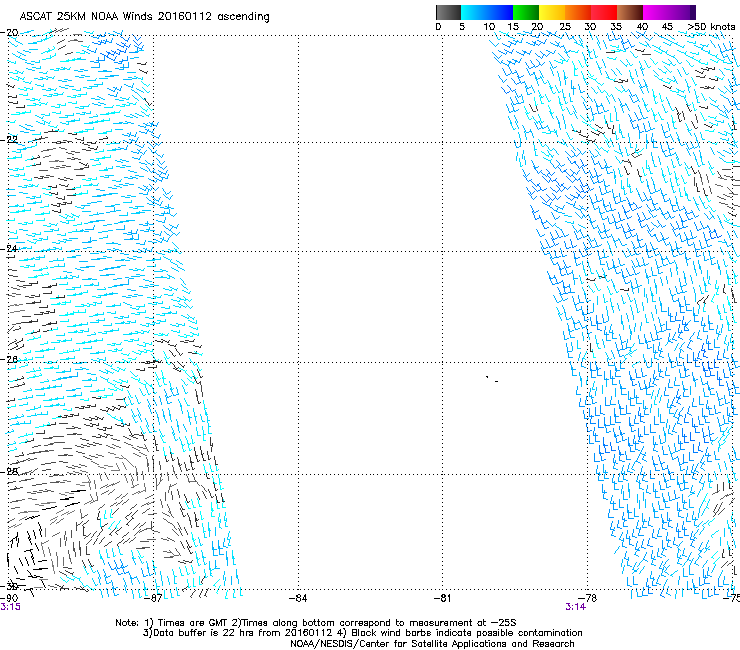Click the -20 latitude label

click(9, 33)
